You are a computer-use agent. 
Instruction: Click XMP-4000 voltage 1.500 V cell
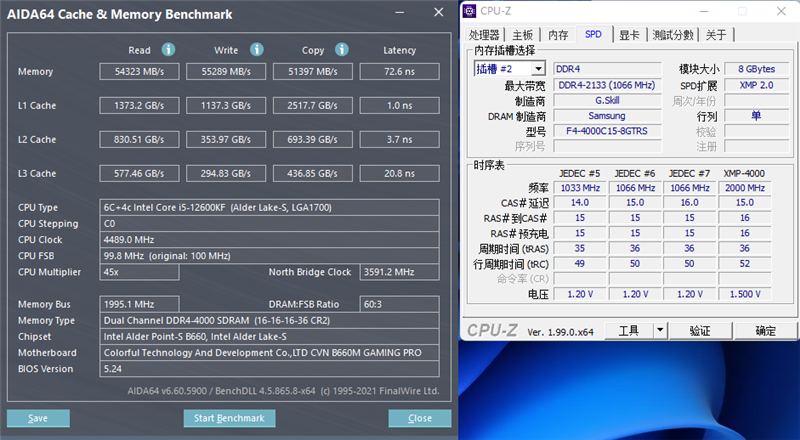[744, 294]
